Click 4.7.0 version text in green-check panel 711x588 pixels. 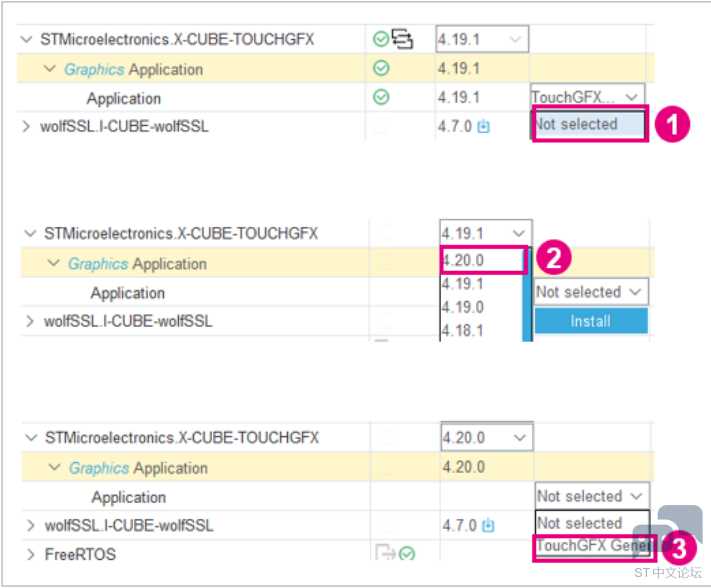click(x=455, y=126)
